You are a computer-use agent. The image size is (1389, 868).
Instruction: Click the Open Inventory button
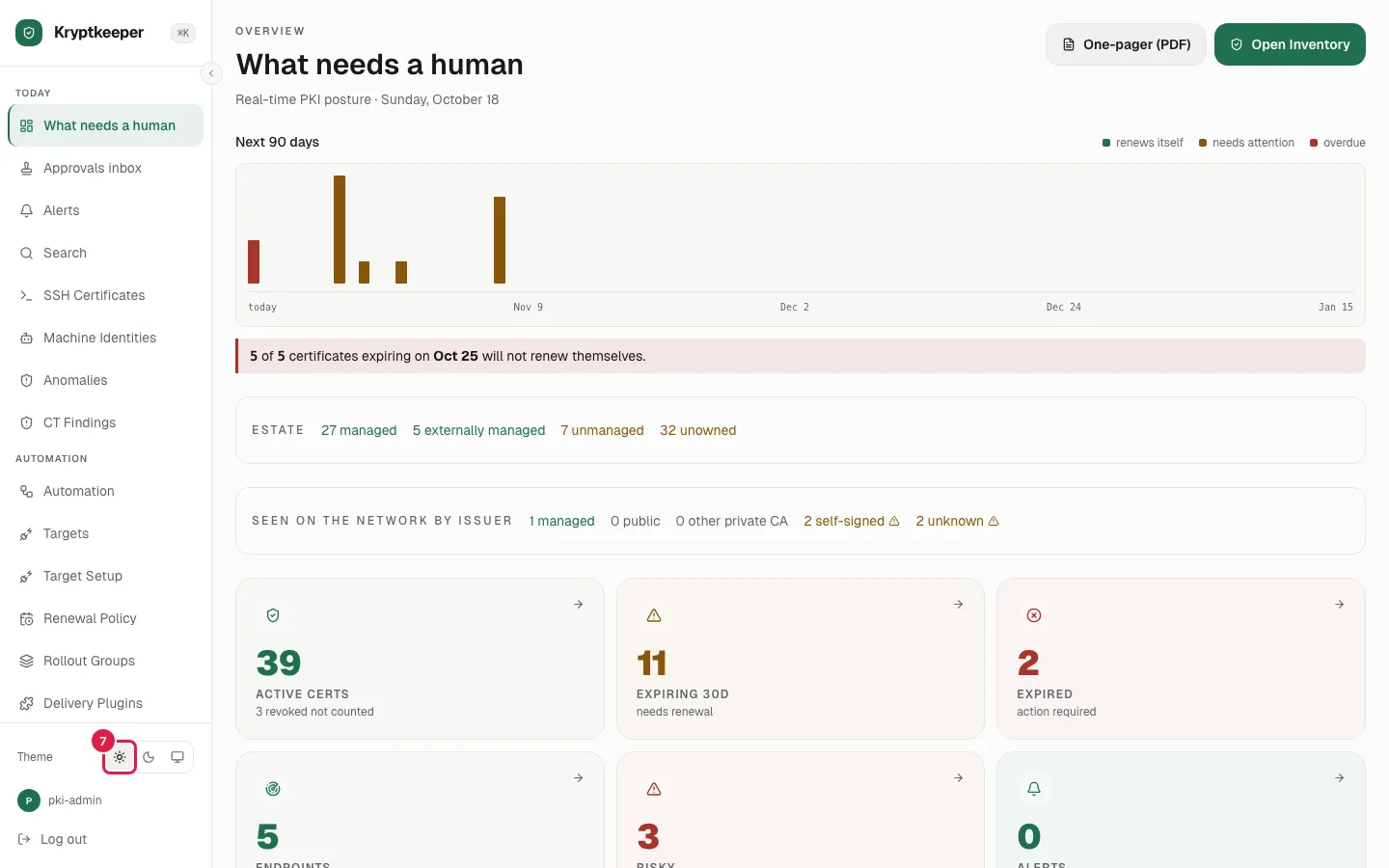tap(1290, 44)
